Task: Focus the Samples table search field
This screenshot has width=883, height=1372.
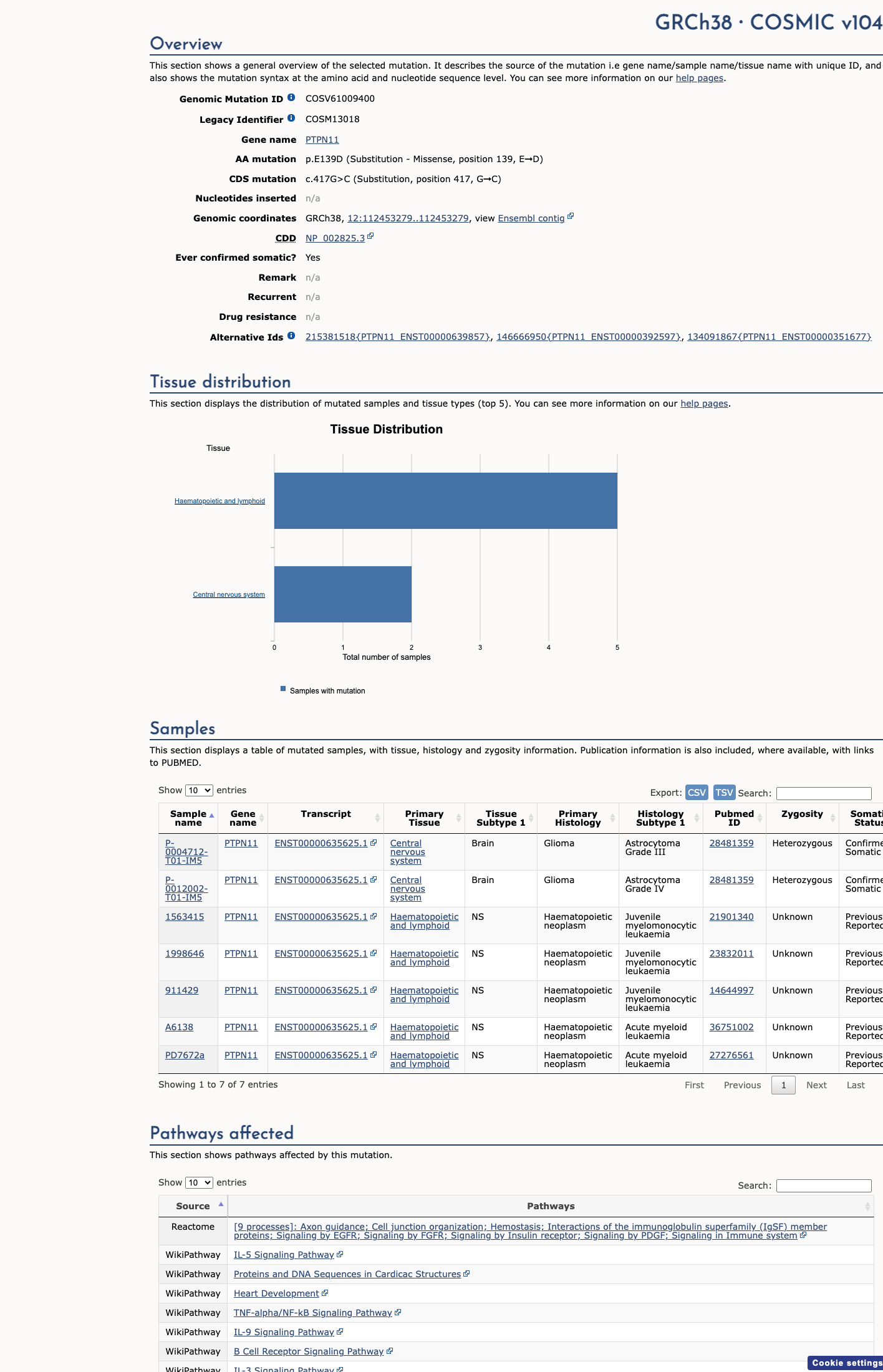Action: click(824, 793)
